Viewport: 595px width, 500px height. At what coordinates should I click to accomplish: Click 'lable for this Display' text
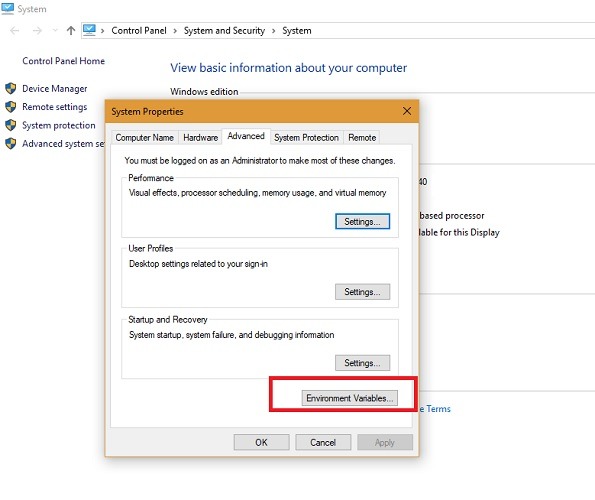click(459, 232)
